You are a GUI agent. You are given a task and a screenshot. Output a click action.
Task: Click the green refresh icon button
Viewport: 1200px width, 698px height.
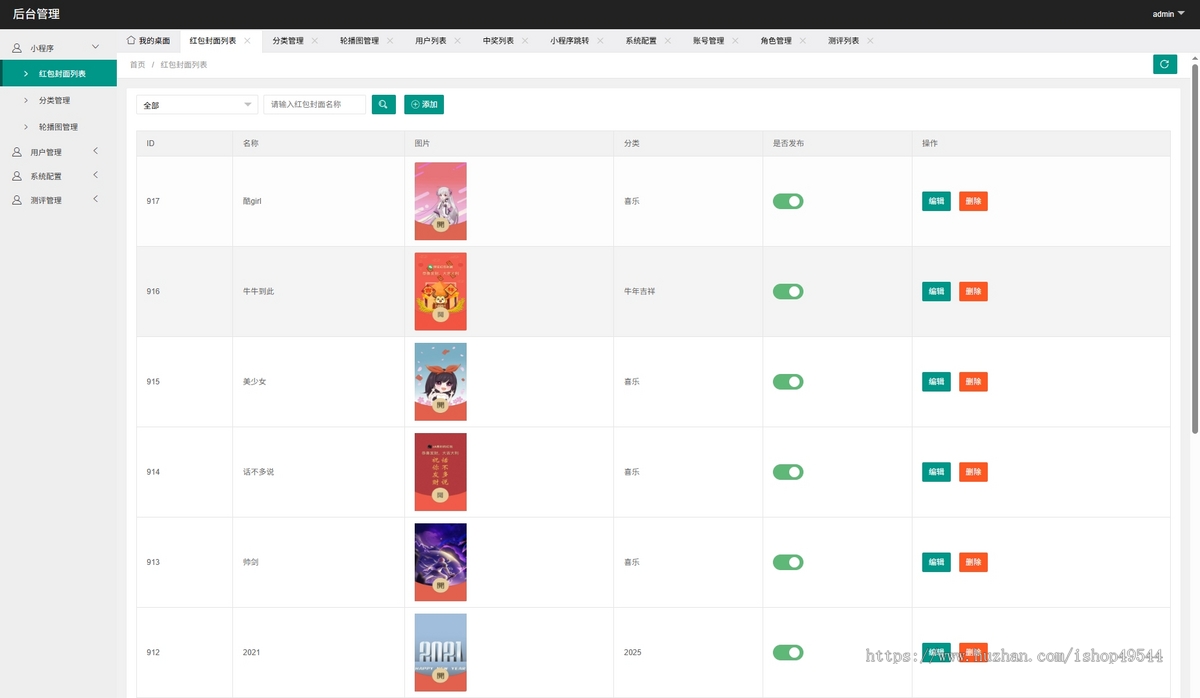pyautogui.click(x=1164, y=64)
